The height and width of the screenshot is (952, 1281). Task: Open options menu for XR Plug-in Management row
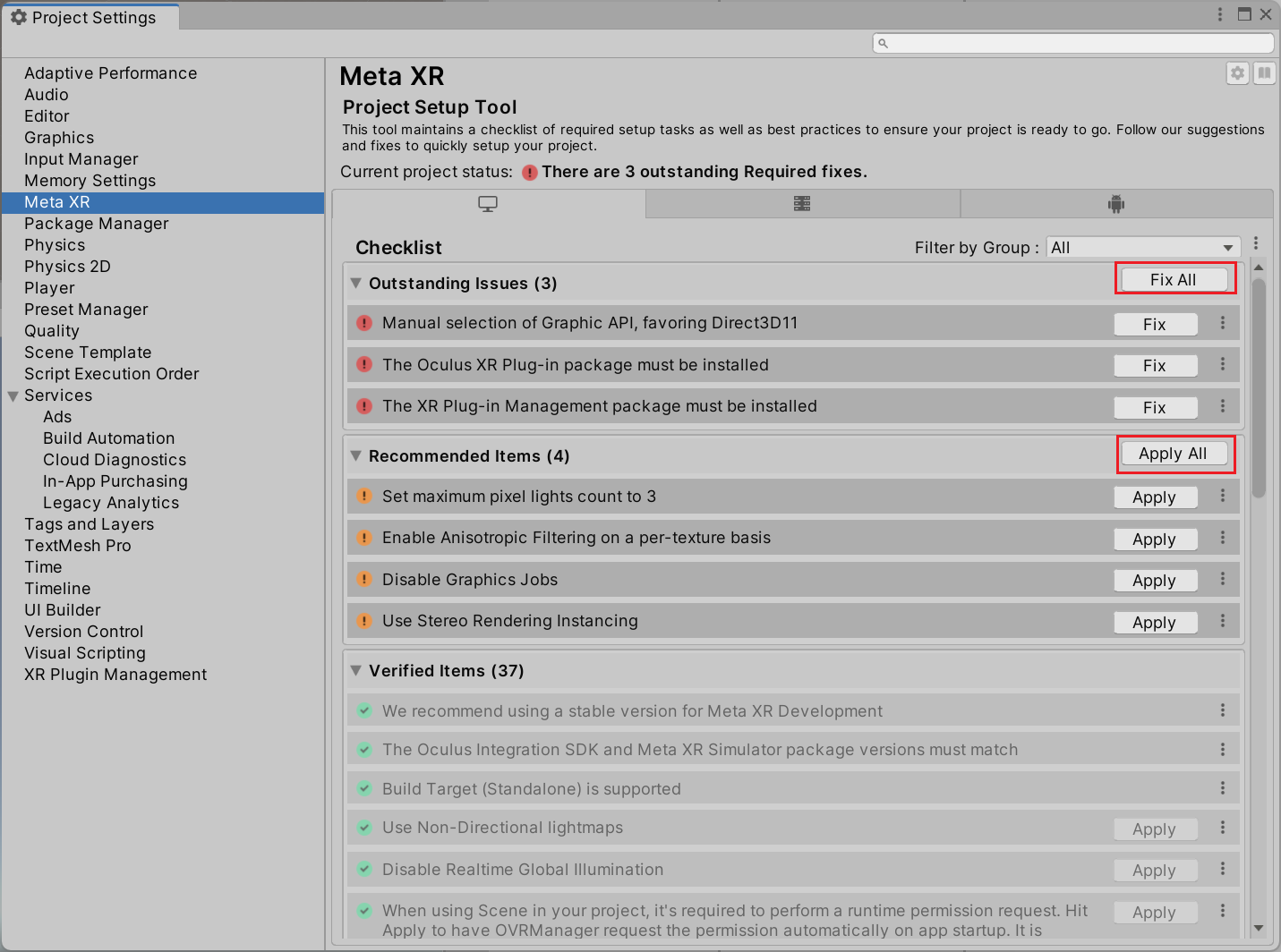(x=1223, y=405)
